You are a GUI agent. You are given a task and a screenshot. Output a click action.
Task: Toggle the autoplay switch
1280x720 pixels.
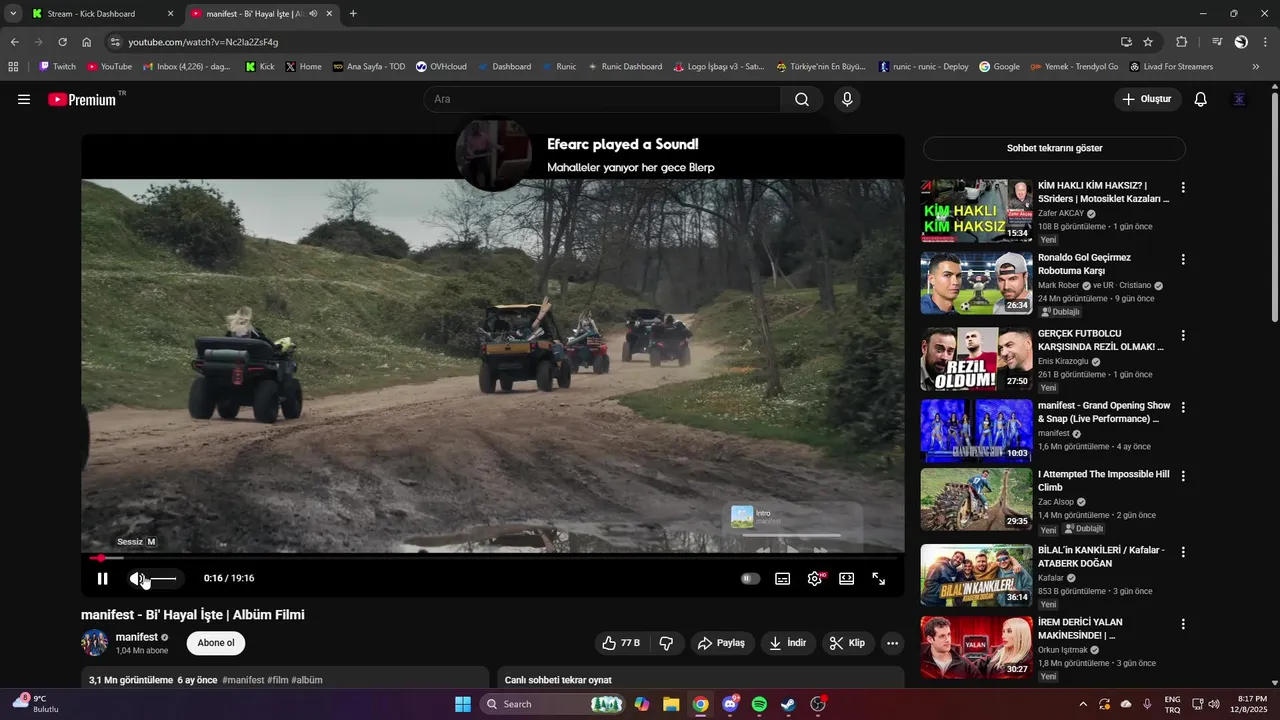750,578
